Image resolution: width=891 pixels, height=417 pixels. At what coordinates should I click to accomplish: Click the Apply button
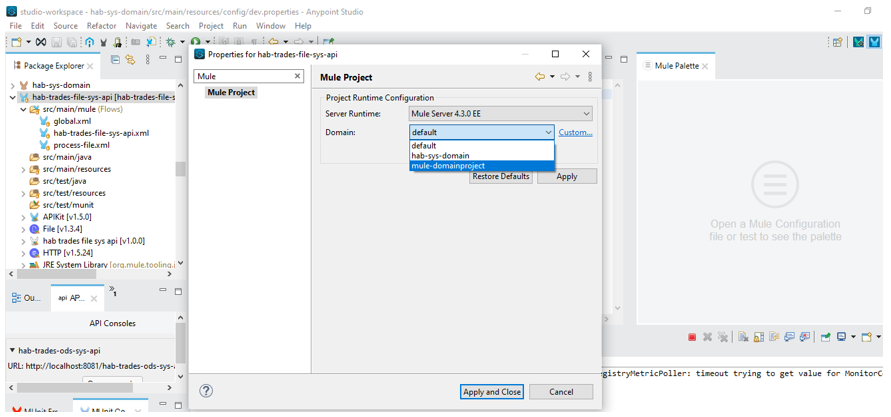[x=567, y=176]
